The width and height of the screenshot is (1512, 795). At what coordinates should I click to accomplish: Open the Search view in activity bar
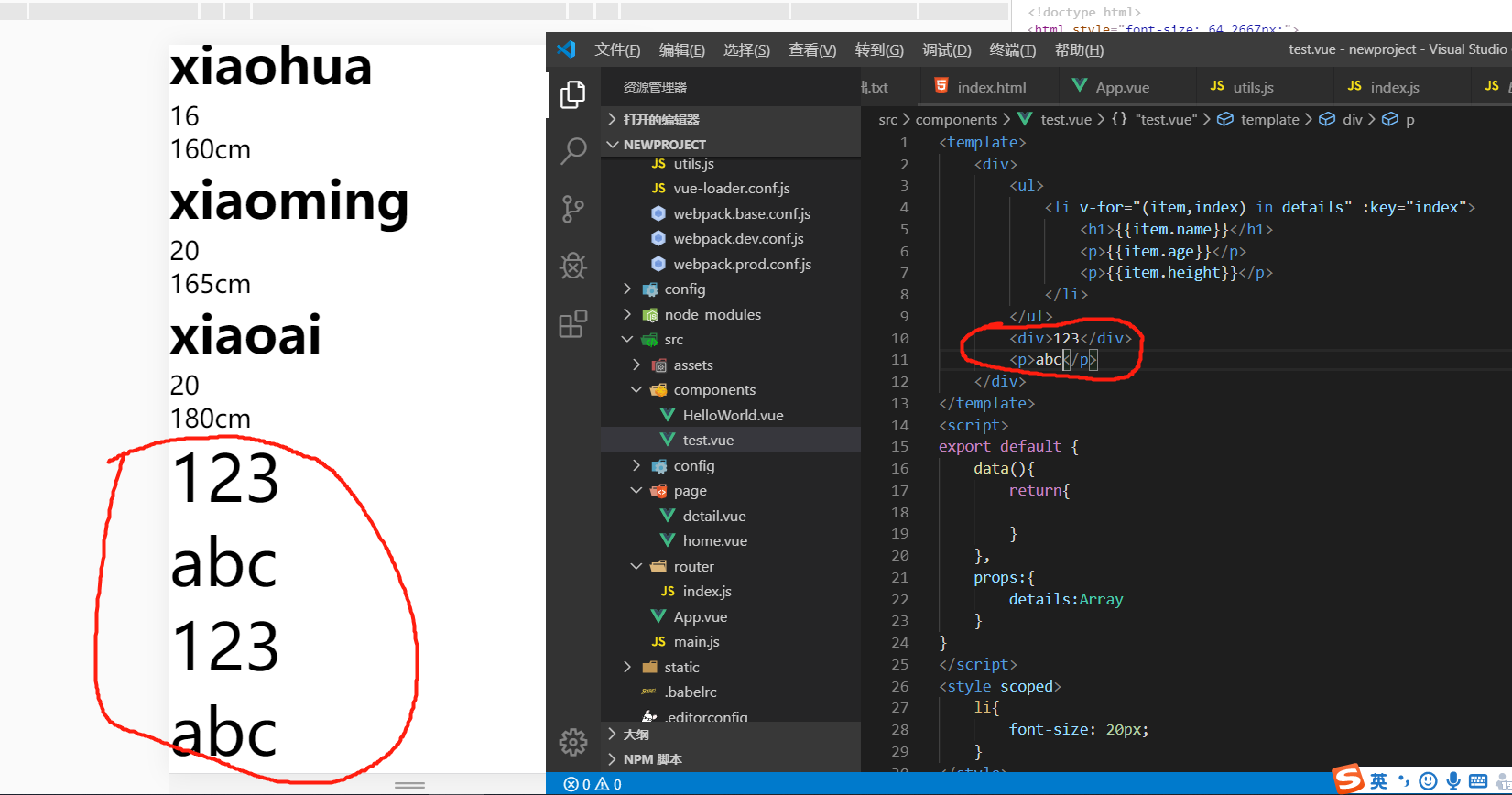pos(573,151)
